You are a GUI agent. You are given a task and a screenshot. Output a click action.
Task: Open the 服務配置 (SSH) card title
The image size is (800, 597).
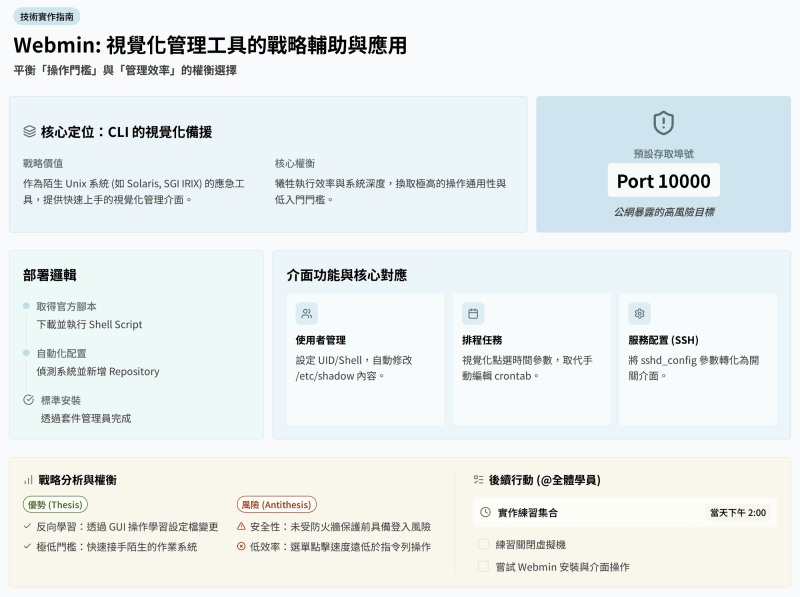tap(663, 340)
